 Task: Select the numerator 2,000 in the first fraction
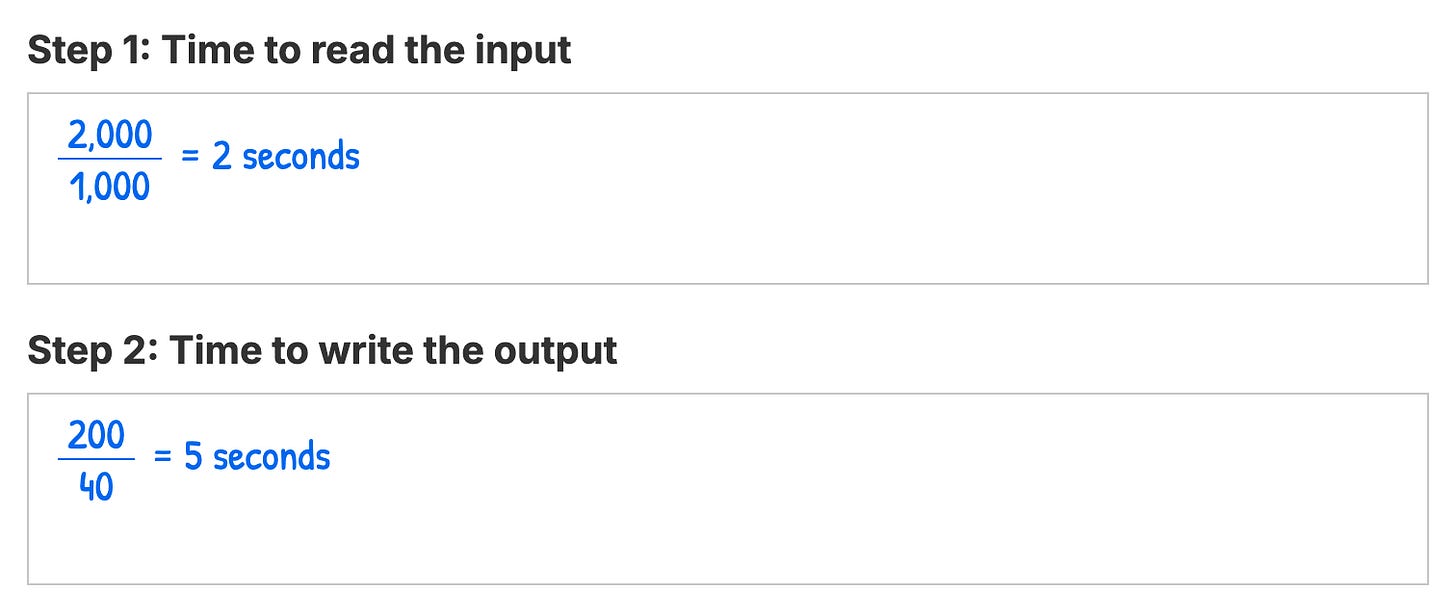coord(110,134)
